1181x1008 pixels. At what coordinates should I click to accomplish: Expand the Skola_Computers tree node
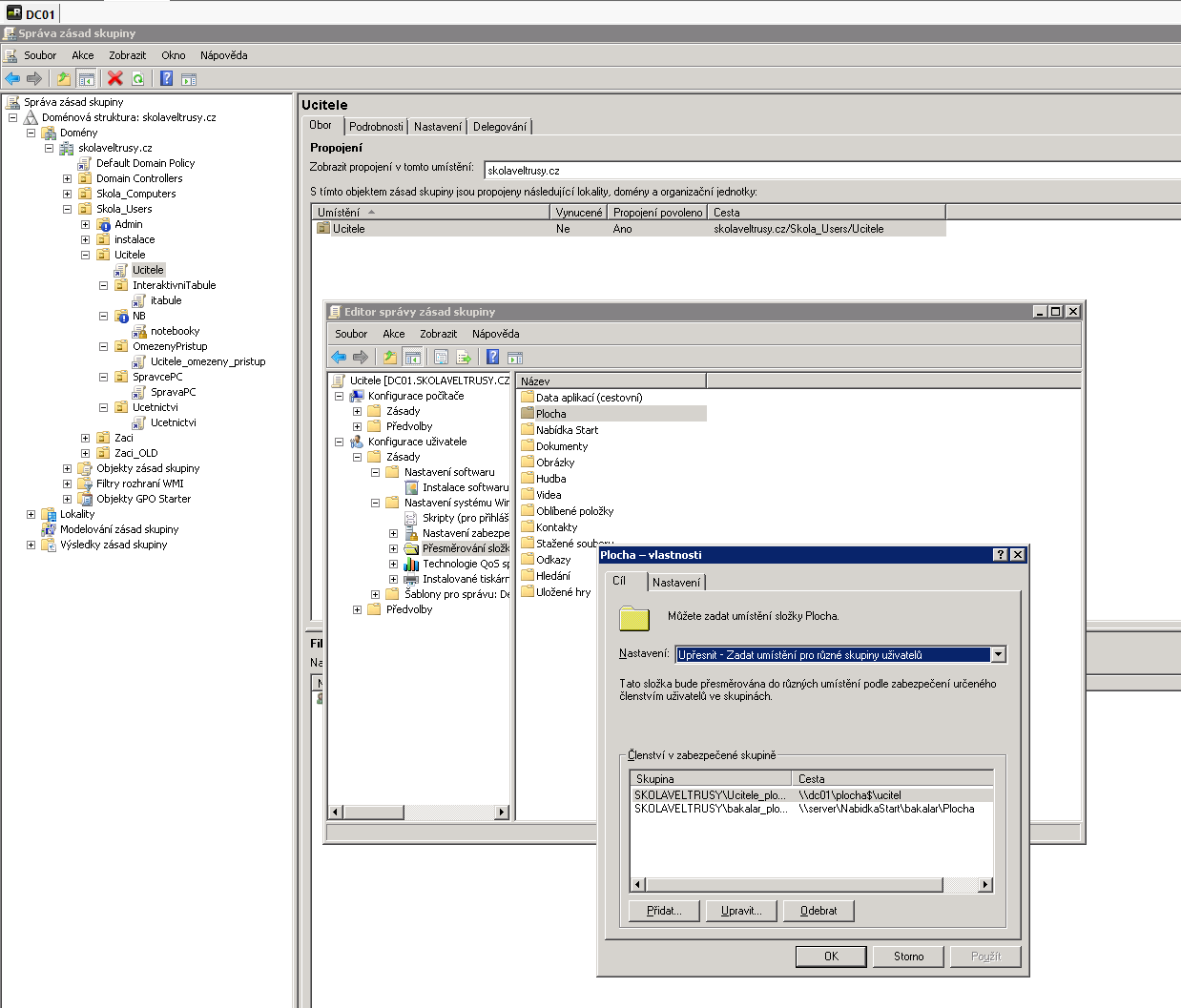(x=67, y=194)
